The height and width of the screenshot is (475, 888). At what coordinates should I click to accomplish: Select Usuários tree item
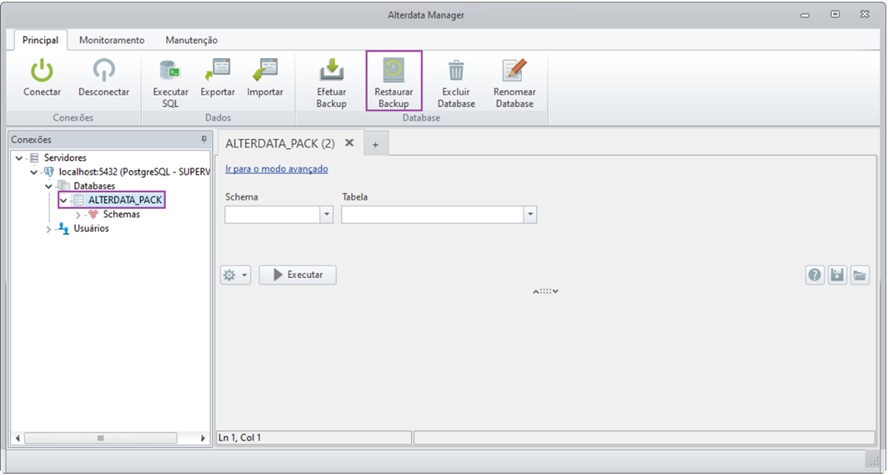pos(91,229)
